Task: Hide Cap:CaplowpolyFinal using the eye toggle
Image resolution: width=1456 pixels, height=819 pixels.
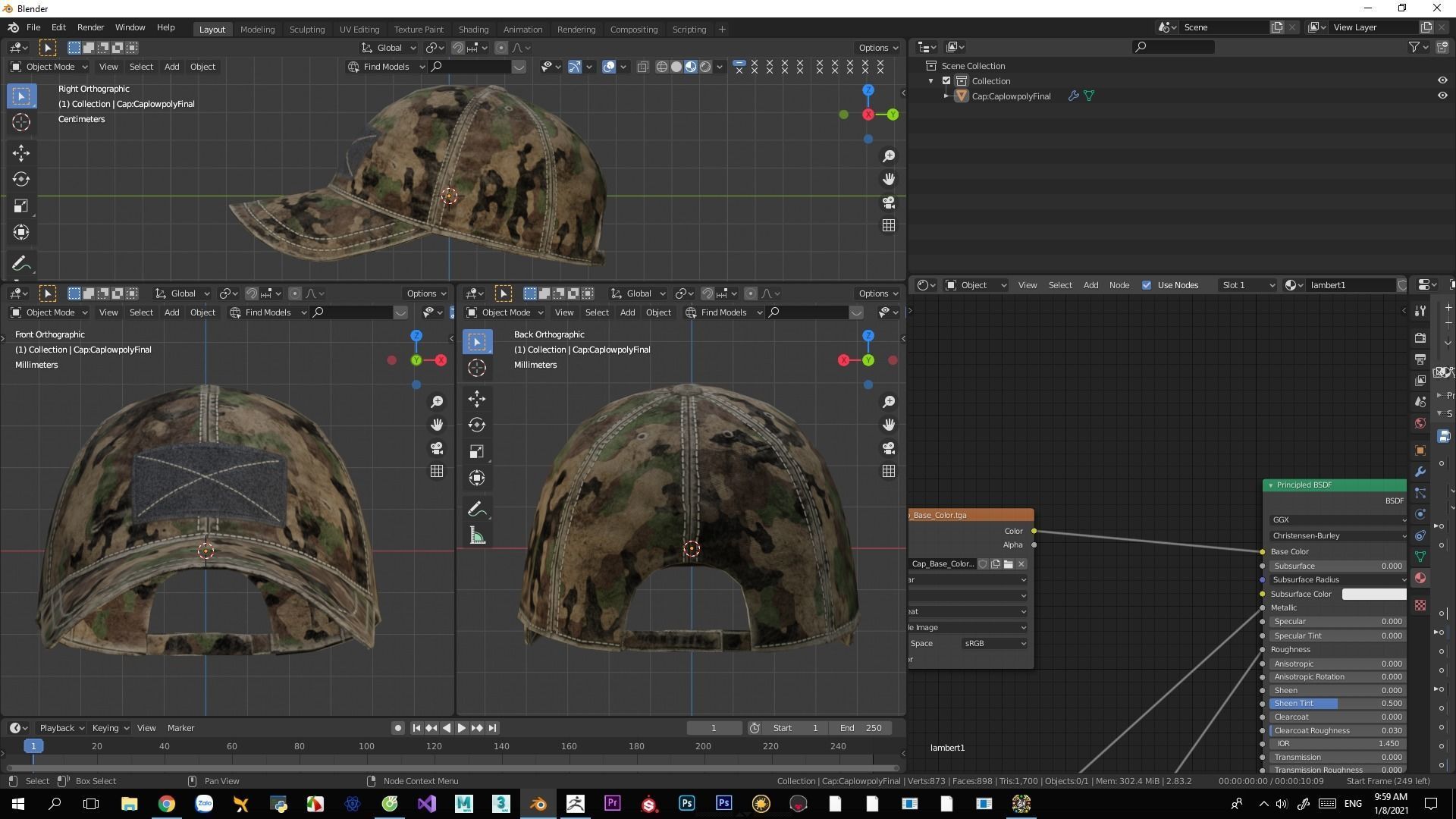Action: pyautogui.click(x=1443, y=96)
